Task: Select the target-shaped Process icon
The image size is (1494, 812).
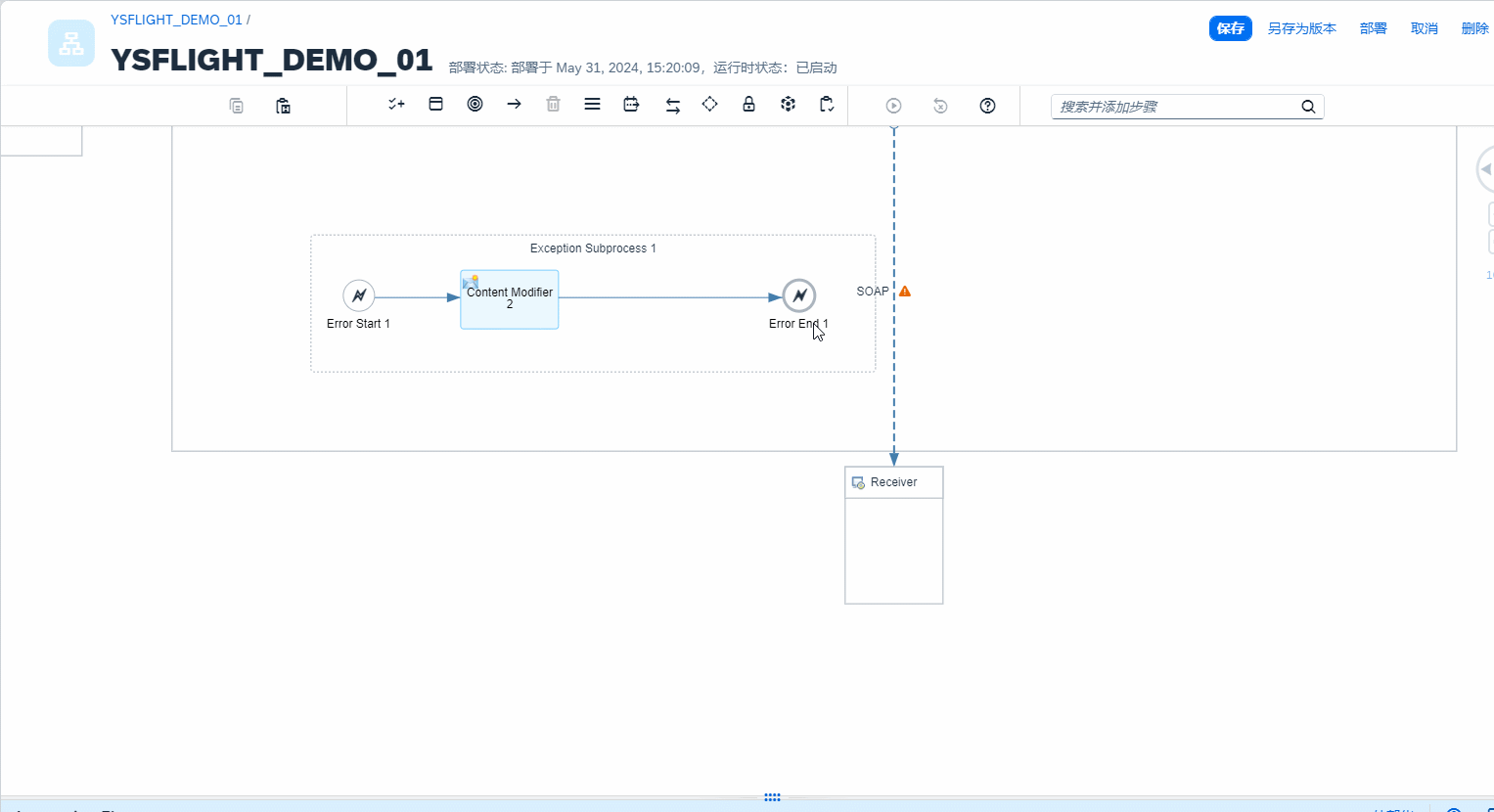Action: (x=475, y=105)
